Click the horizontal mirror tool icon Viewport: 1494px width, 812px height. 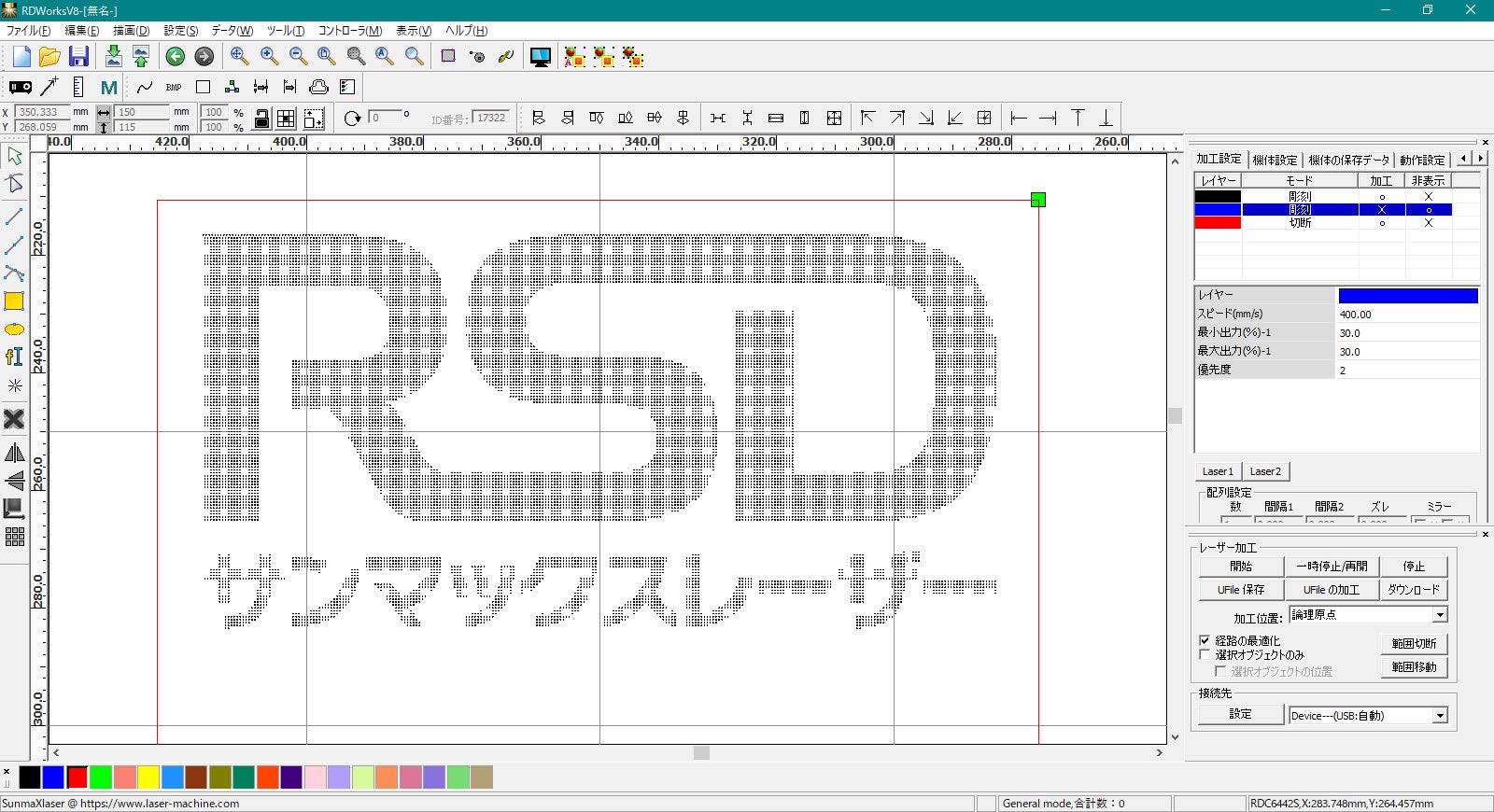coord(14,454)
